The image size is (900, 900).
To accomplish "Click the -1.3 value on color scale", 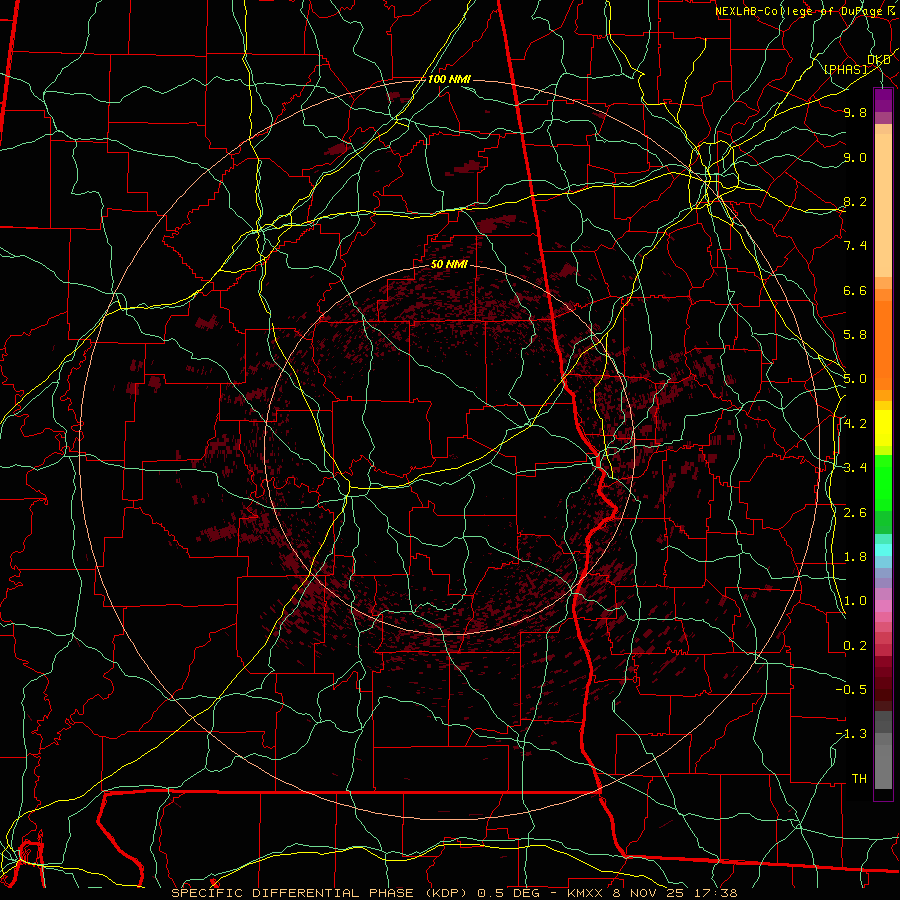I will click(851, 734).
